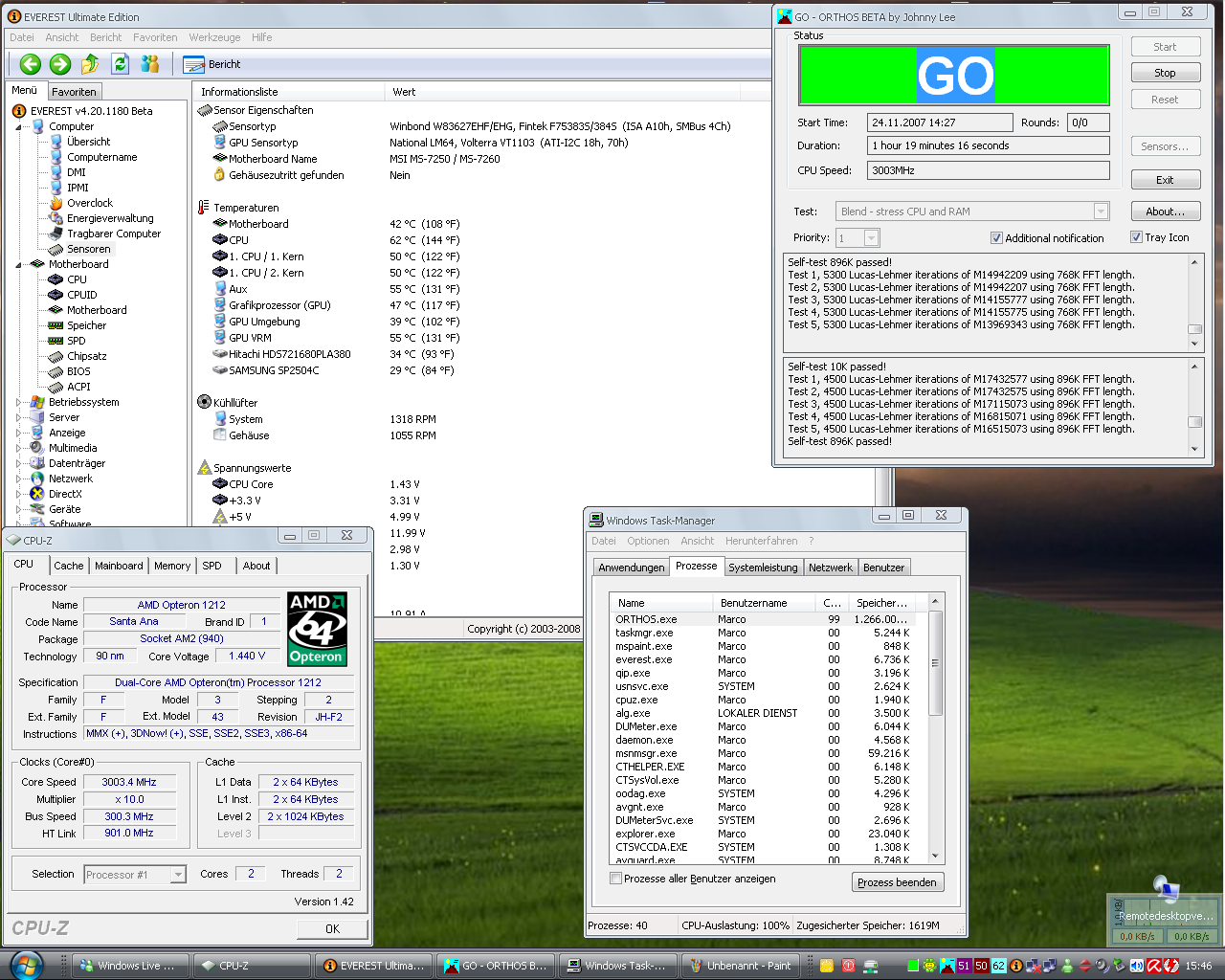Viewport: 1225px width, 980px height.
Task: Toggle the Tray Icon checkbox in ORTHOS
Action: (1136, 237)
